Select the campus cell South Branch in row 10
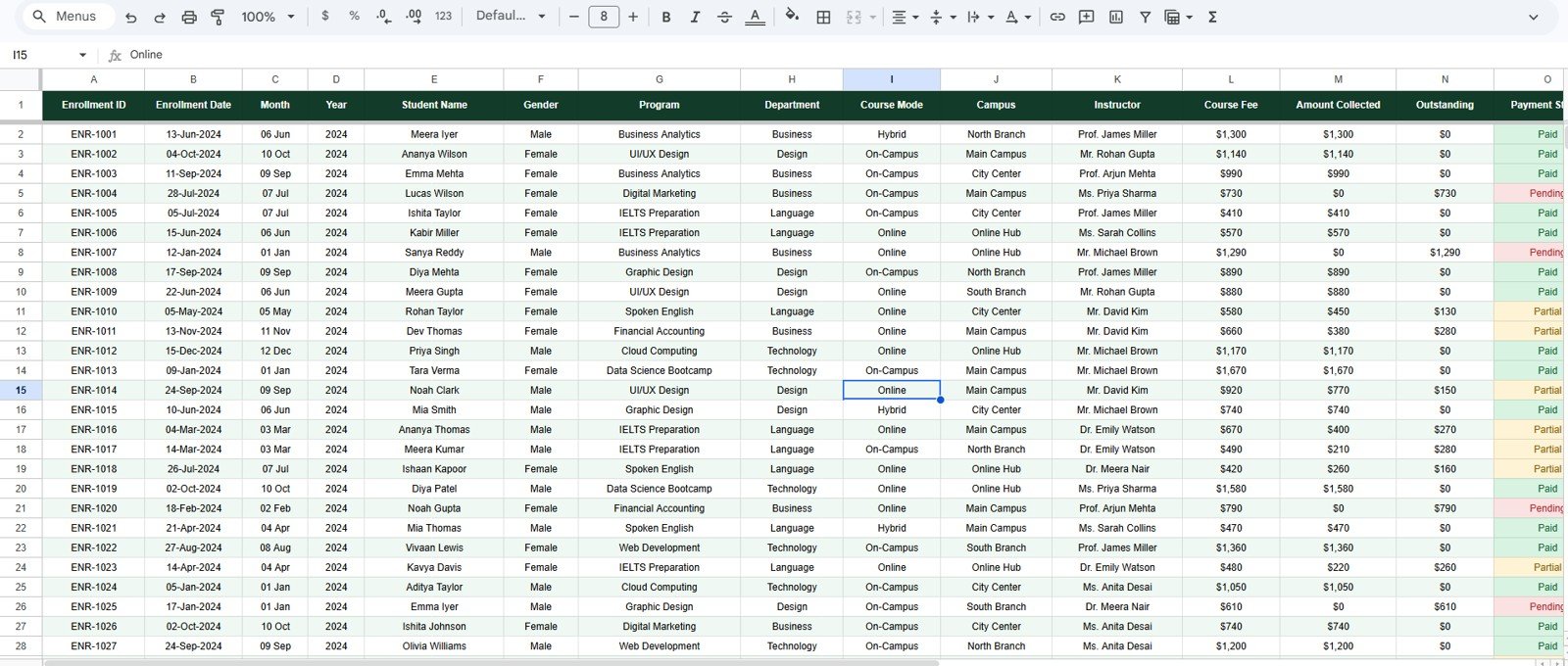Screen dimensions: 1568x666 point(996,292)
